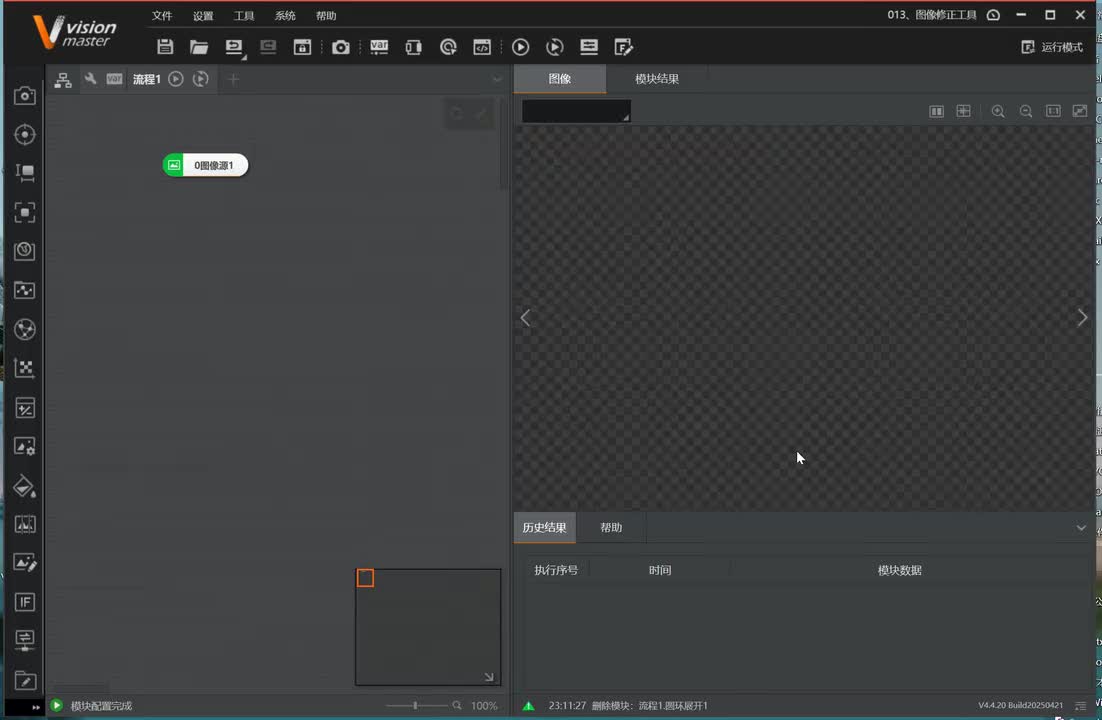Switch to the 历史结果 tab
The image size is (1102, 720).
click(545, 527)
